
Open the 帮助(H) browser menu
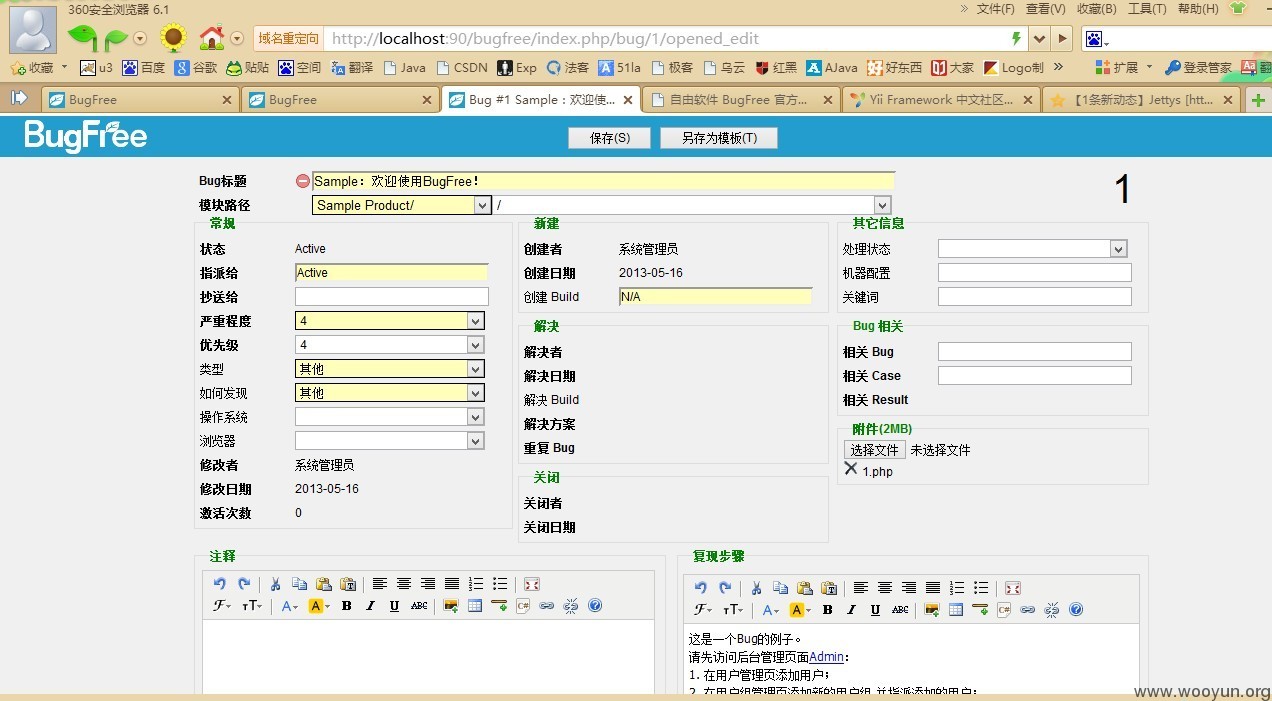tap(1198, 9)
